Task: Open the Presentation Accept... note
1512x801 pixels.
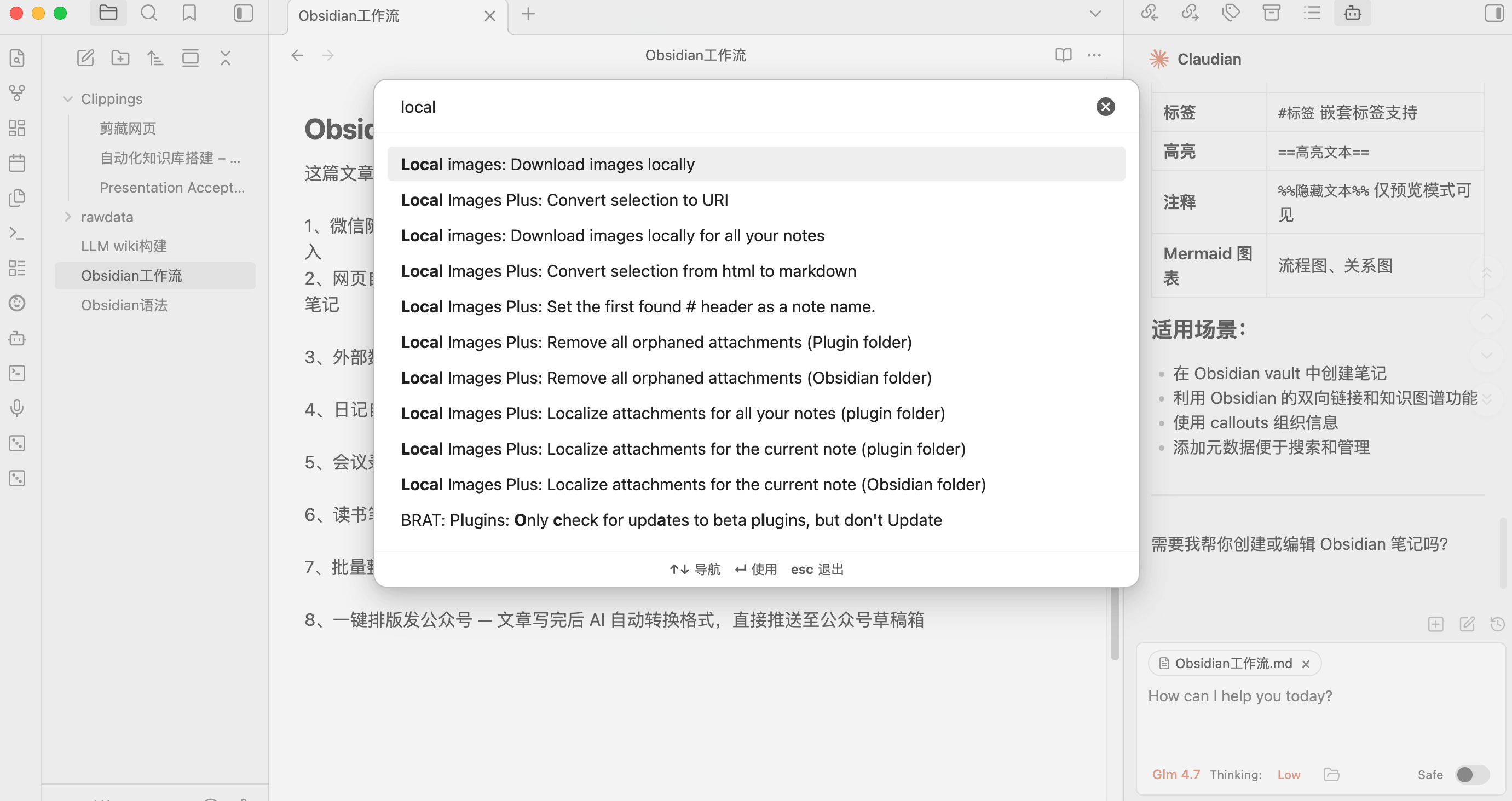Action: (172, 188)
